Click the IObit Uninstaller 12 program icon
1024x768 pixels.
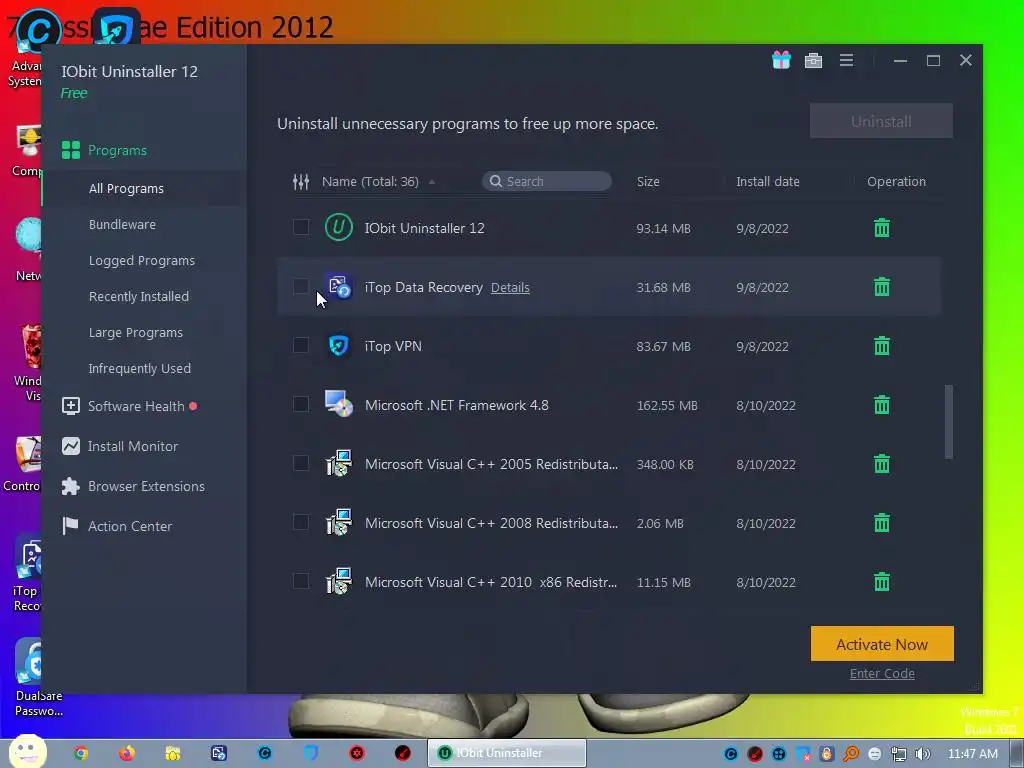[338, 227]
